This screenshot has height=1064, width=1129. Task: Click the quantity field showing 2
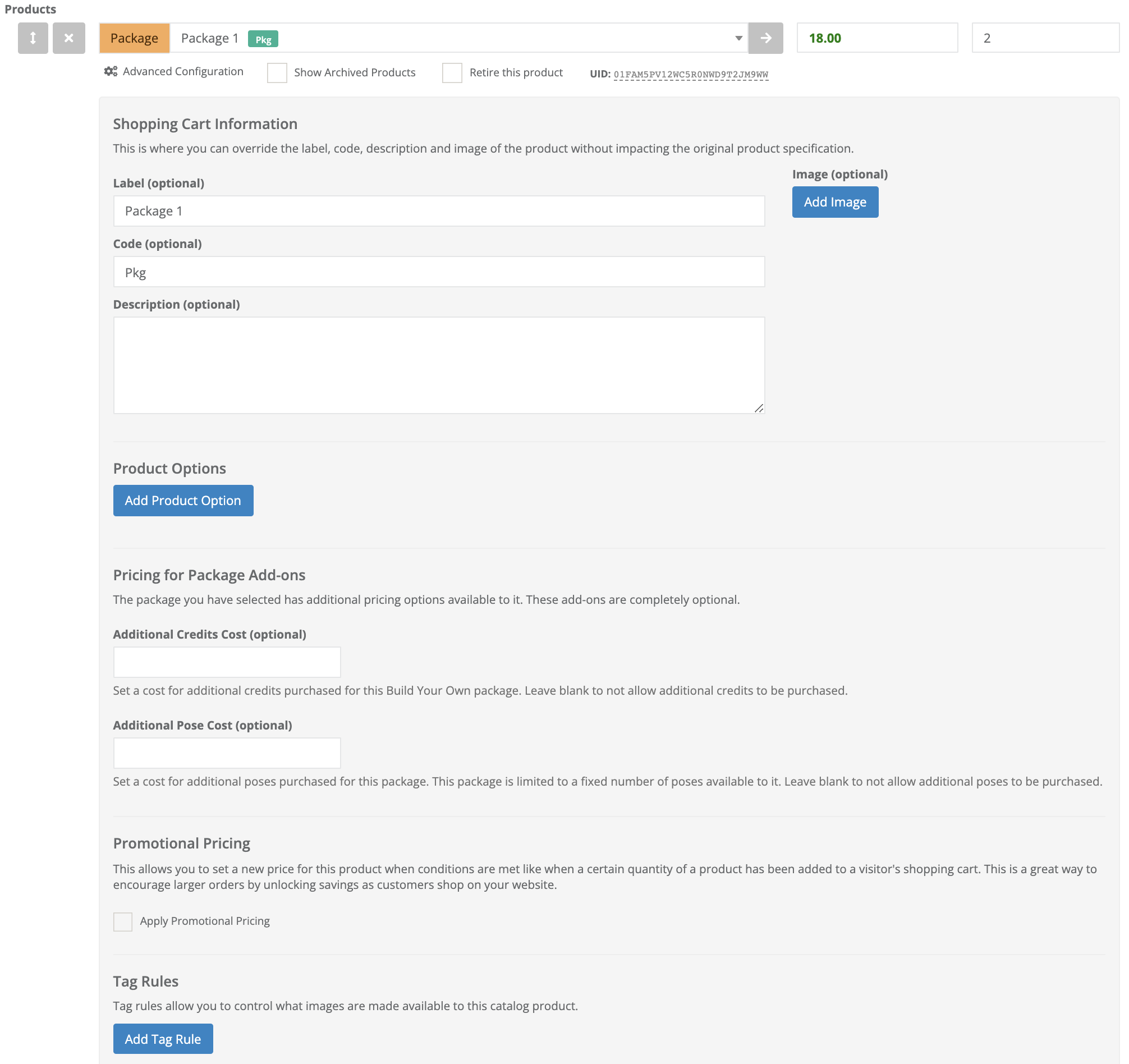(x=1045, y=38)
